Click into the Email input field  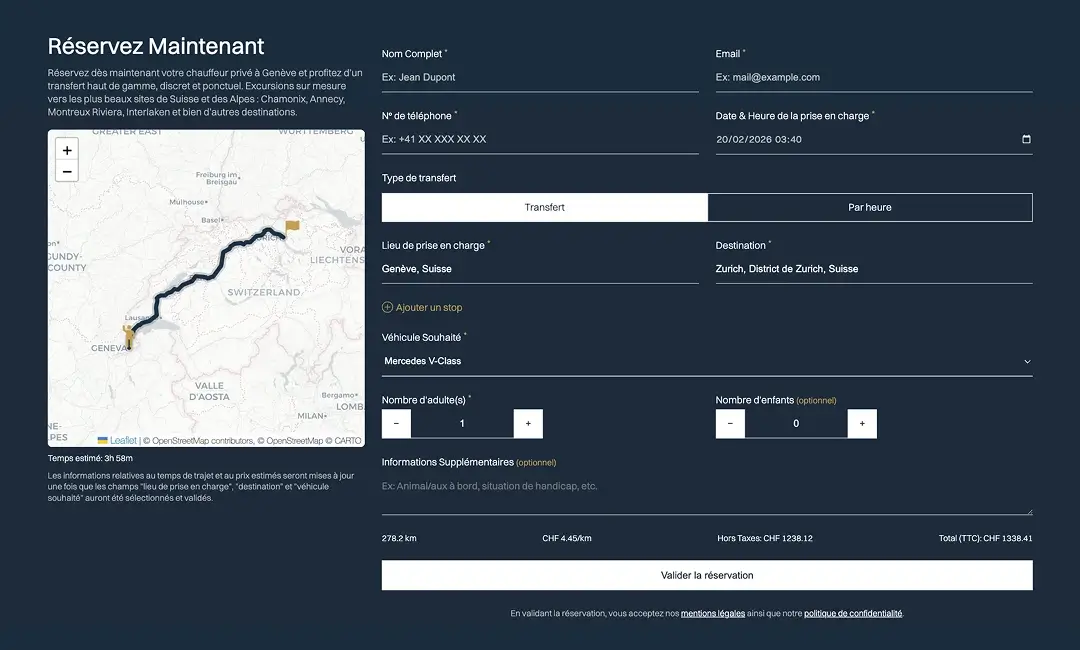point(873,77)
